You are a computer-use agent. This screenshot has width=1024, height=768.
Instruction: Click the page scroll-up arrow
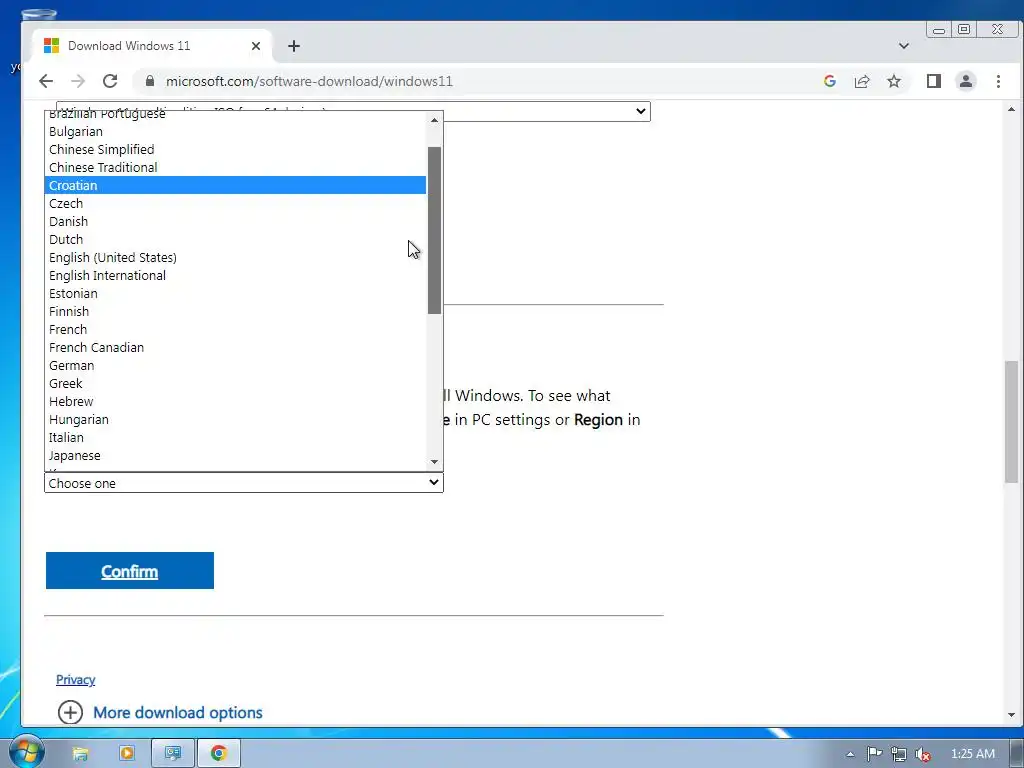click(x=1011, y=109)
